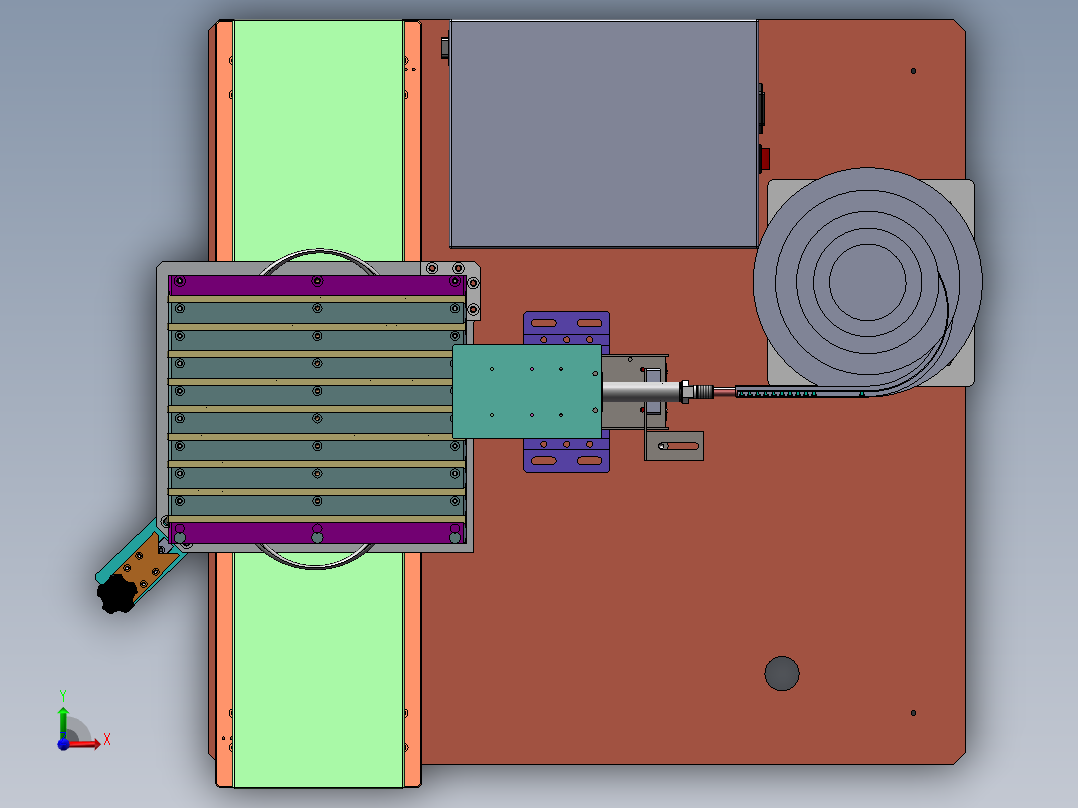Select the teal rectangular slide plate
The width and height of the screenshot is (1078, 808).
point(527,391)
